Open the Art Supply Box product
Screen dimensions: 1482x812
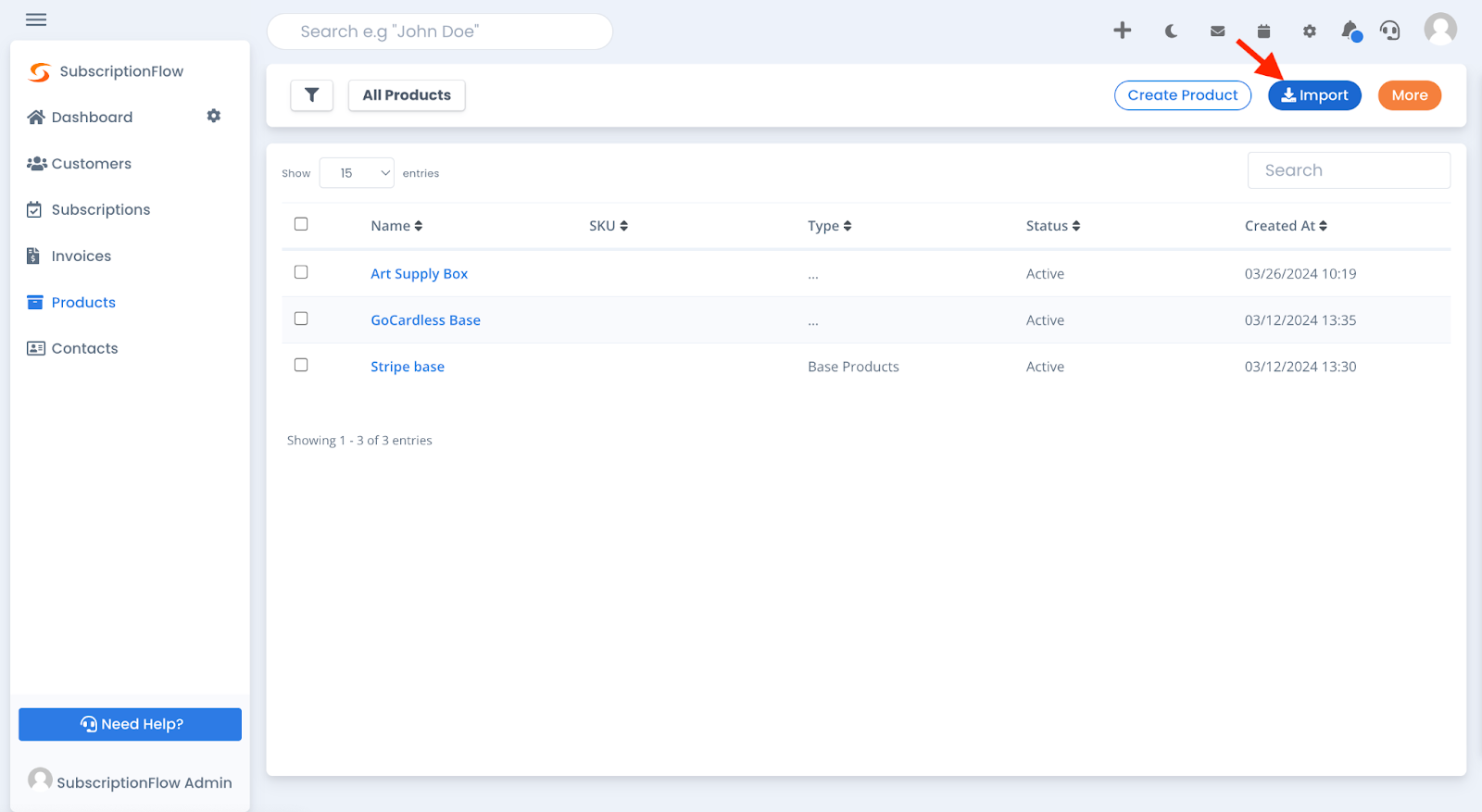pos(420,274)
